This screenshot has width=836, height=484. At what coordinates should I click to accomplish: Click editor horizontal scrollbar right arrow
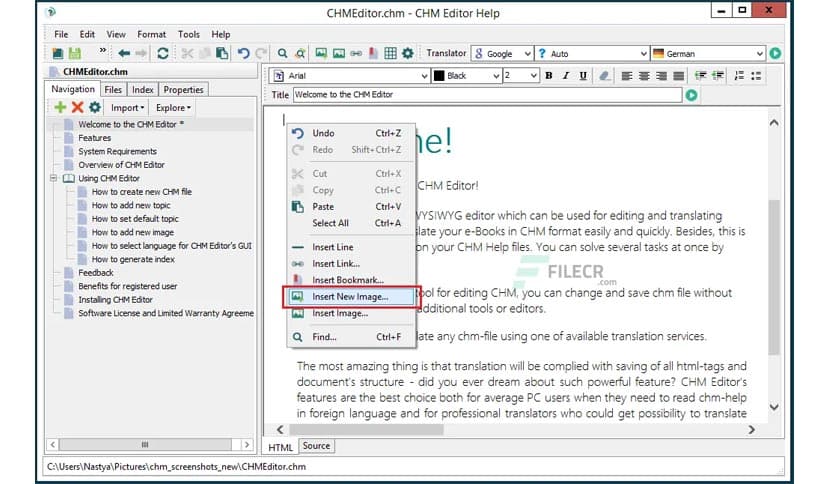coord(751,430)
